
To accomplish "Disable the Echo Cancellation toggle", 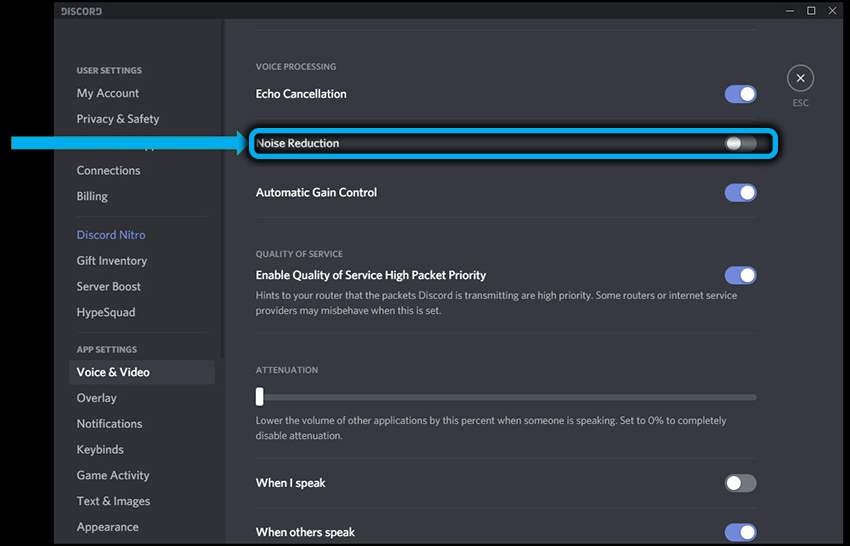I will pos(740,94).
